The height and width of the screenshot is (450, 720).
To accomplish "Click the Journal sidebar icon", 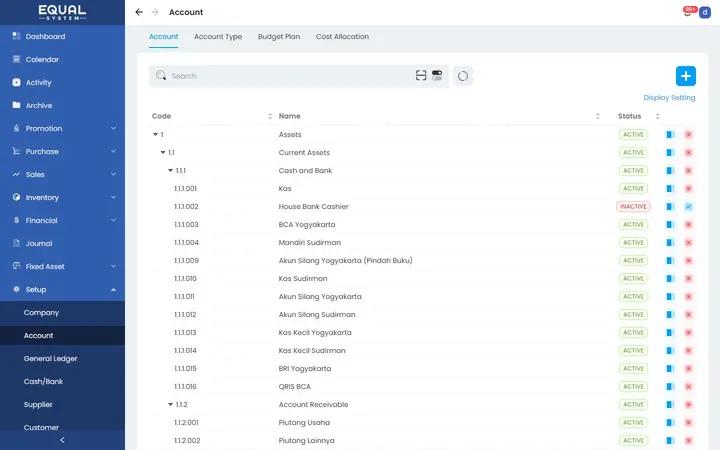I will 17,243.
